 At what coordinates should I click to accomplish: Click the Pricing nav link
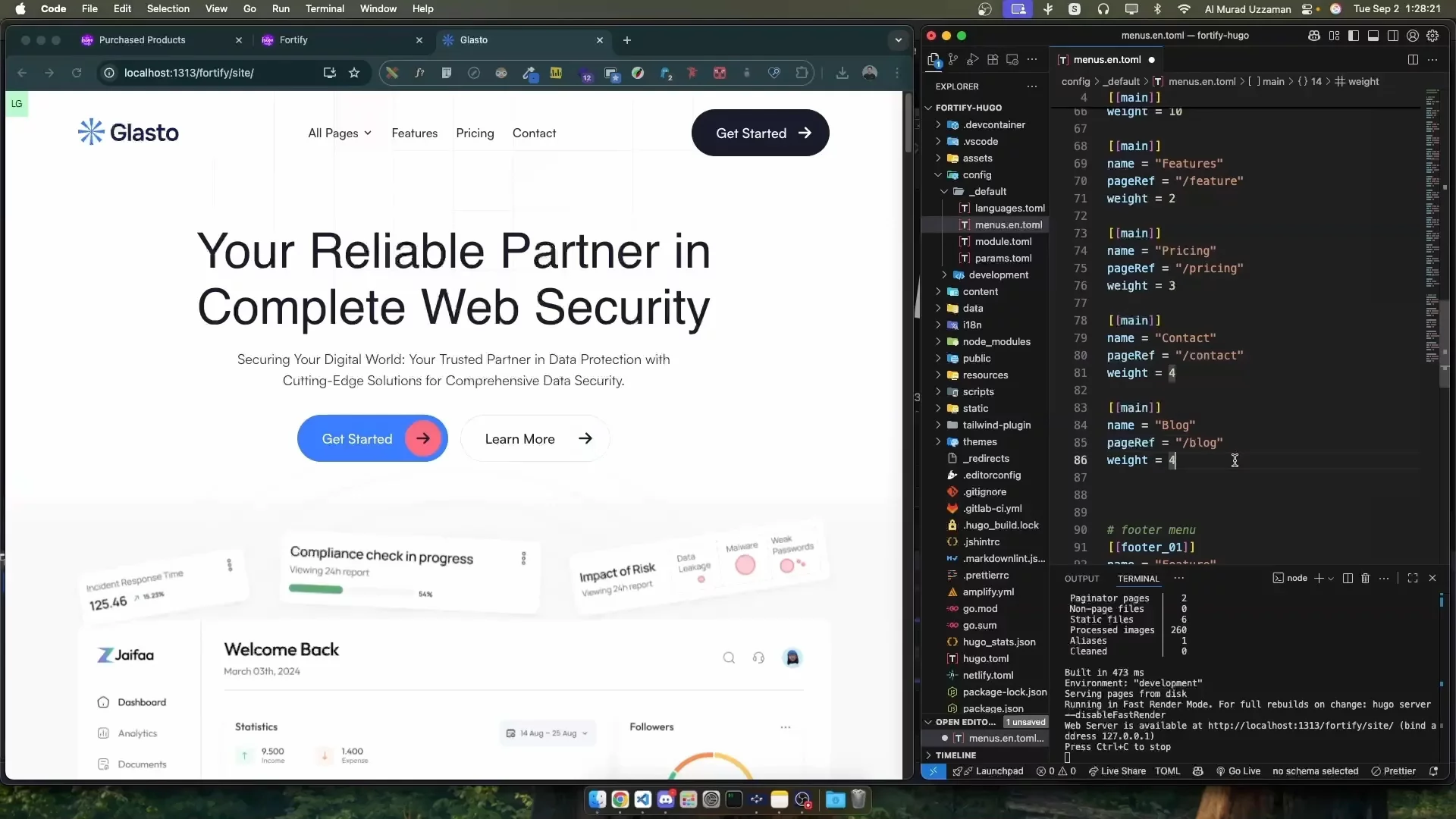(475, 133)
